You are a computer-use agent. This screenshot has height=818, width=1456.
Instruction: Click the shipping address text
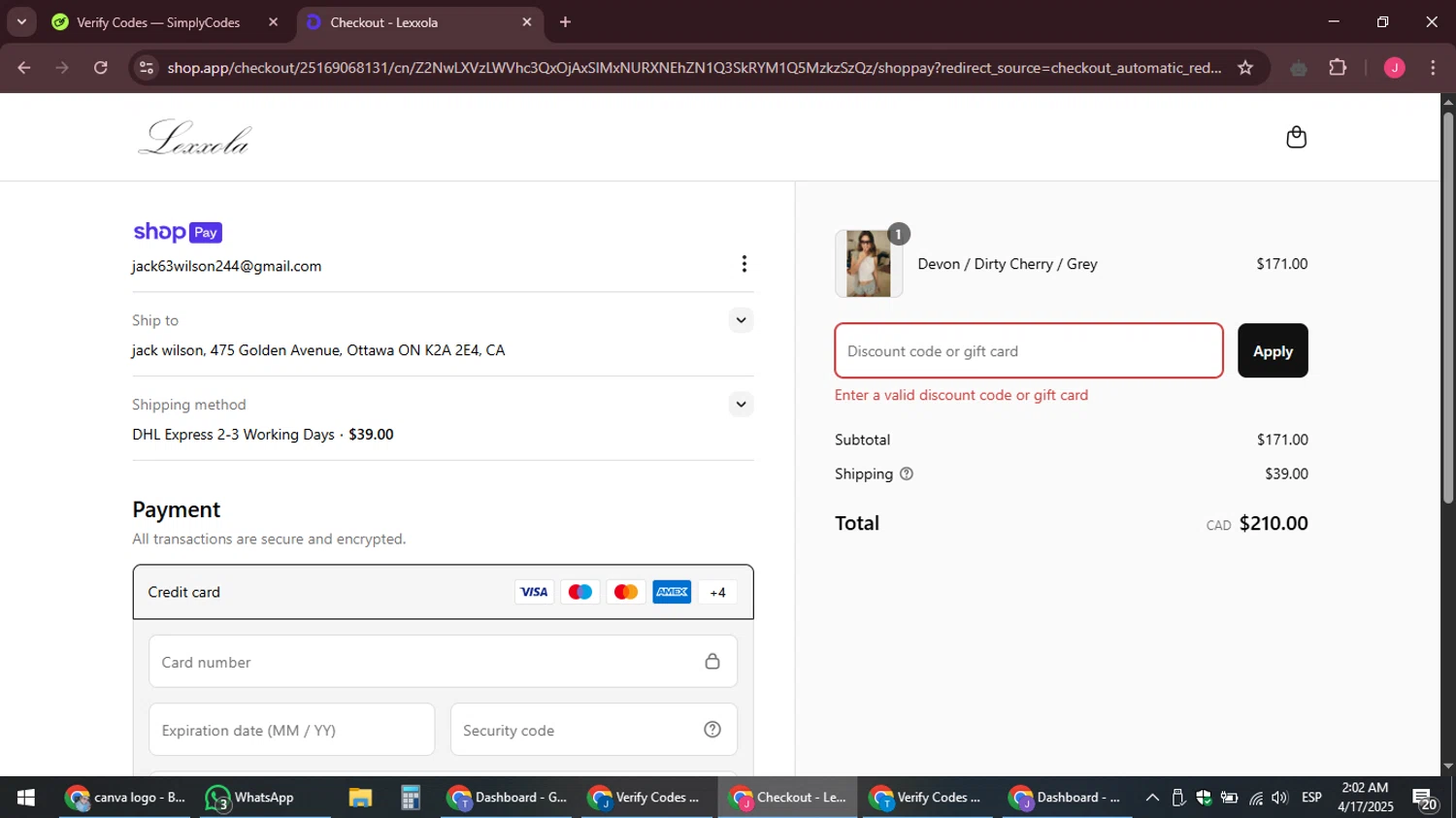[318, 350]
